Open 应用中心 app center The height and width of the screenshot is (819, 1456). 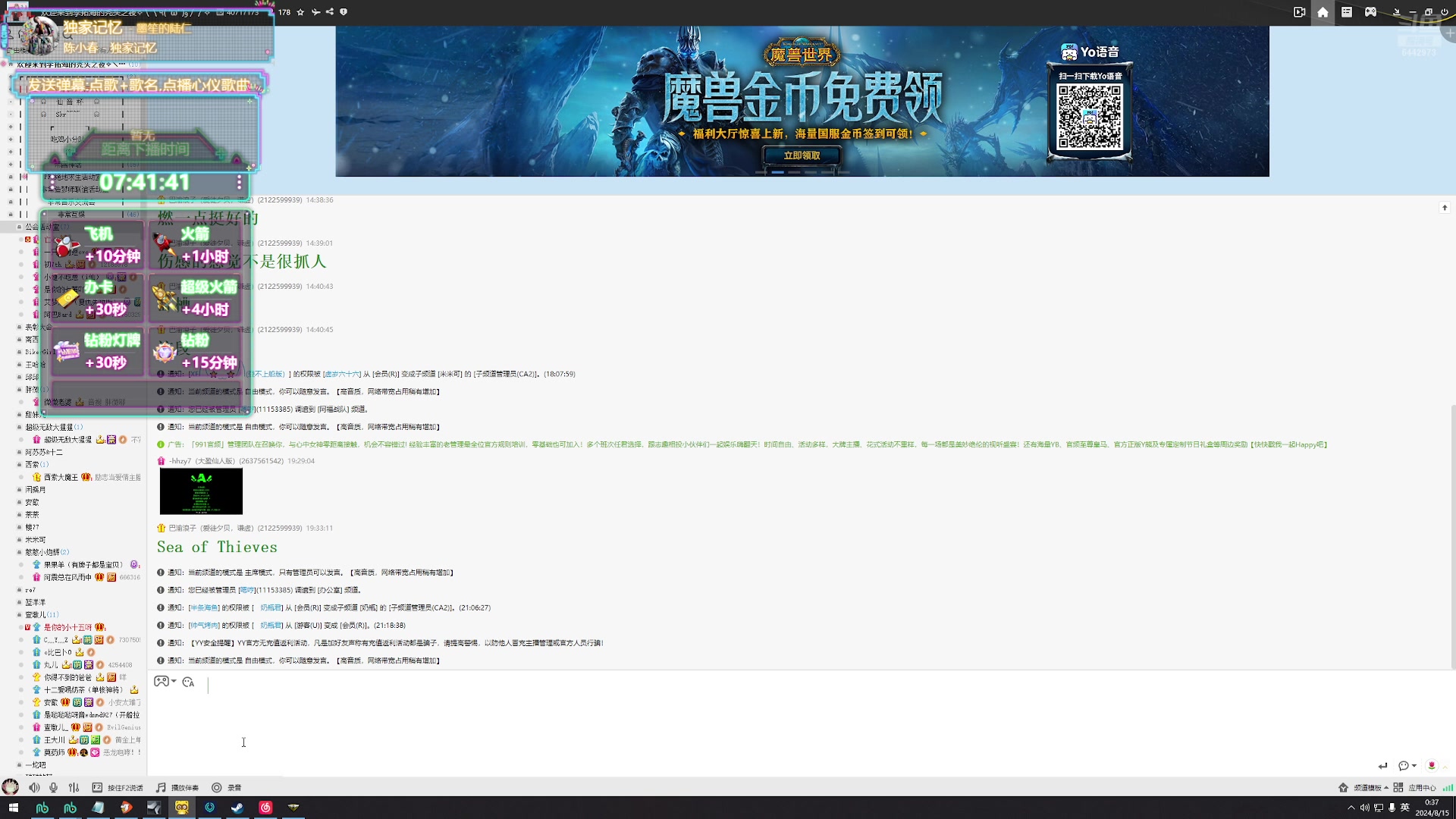1415,788
